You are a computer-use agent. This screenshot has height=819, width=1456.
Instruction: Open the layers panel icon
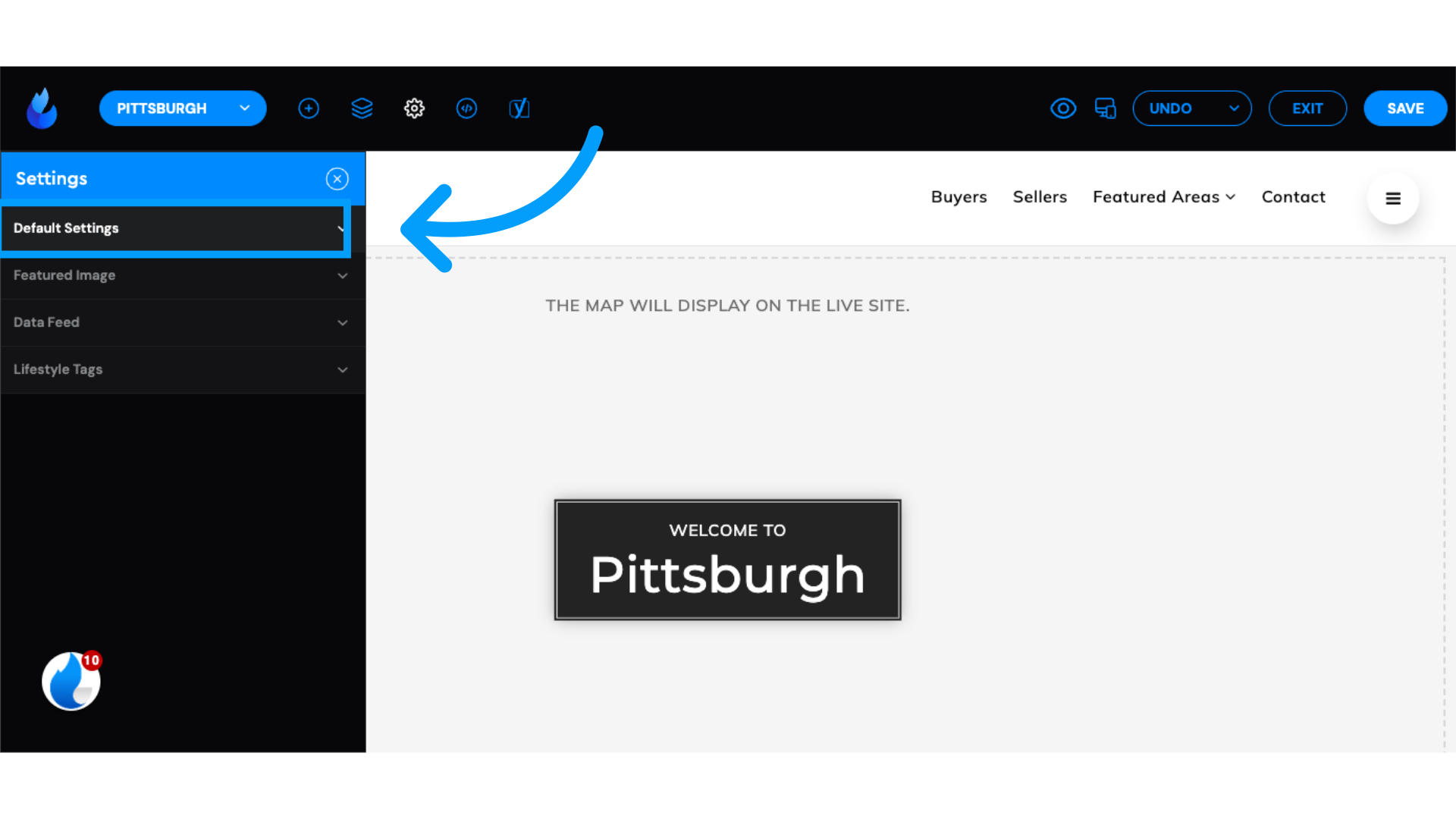pyautogui.click(x=362, y=108)
